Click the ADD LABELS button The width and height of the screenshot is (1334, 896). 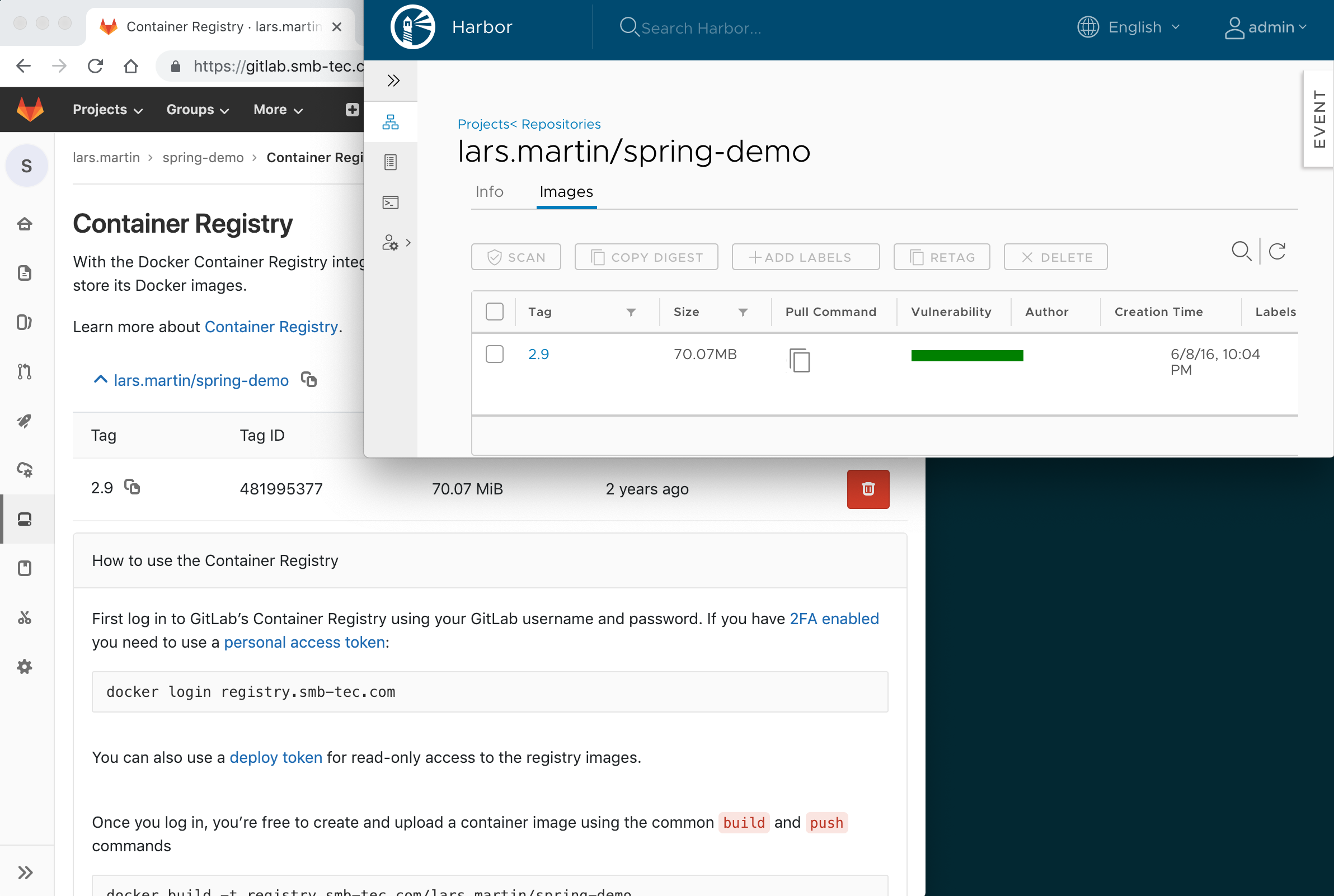click(805, 257)
